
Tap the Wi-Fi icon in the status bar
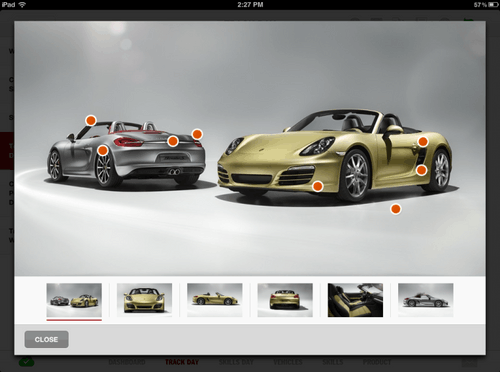[22, 5]
